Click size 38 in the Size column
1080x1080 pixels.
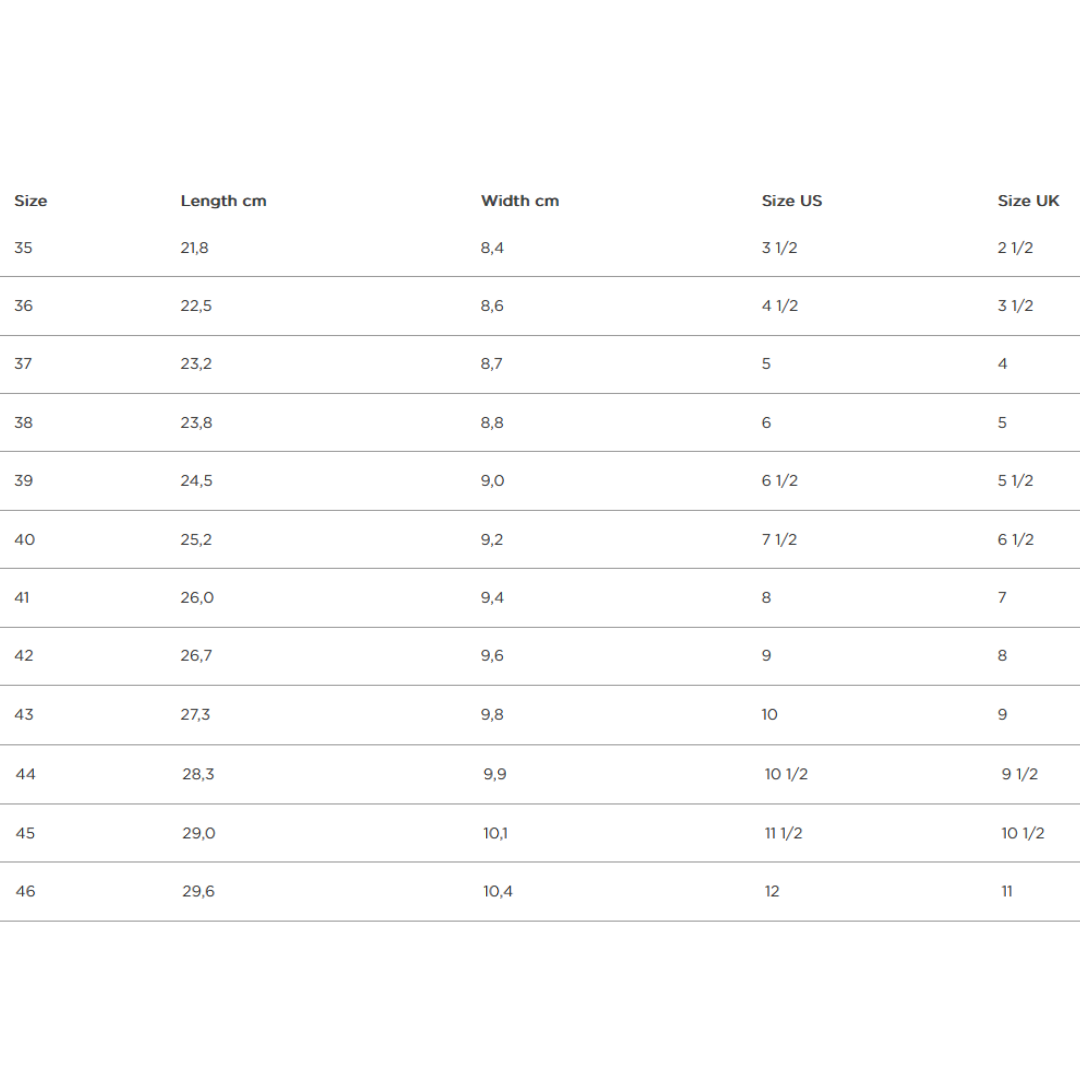pyautogui.click(x=23, y=423)
